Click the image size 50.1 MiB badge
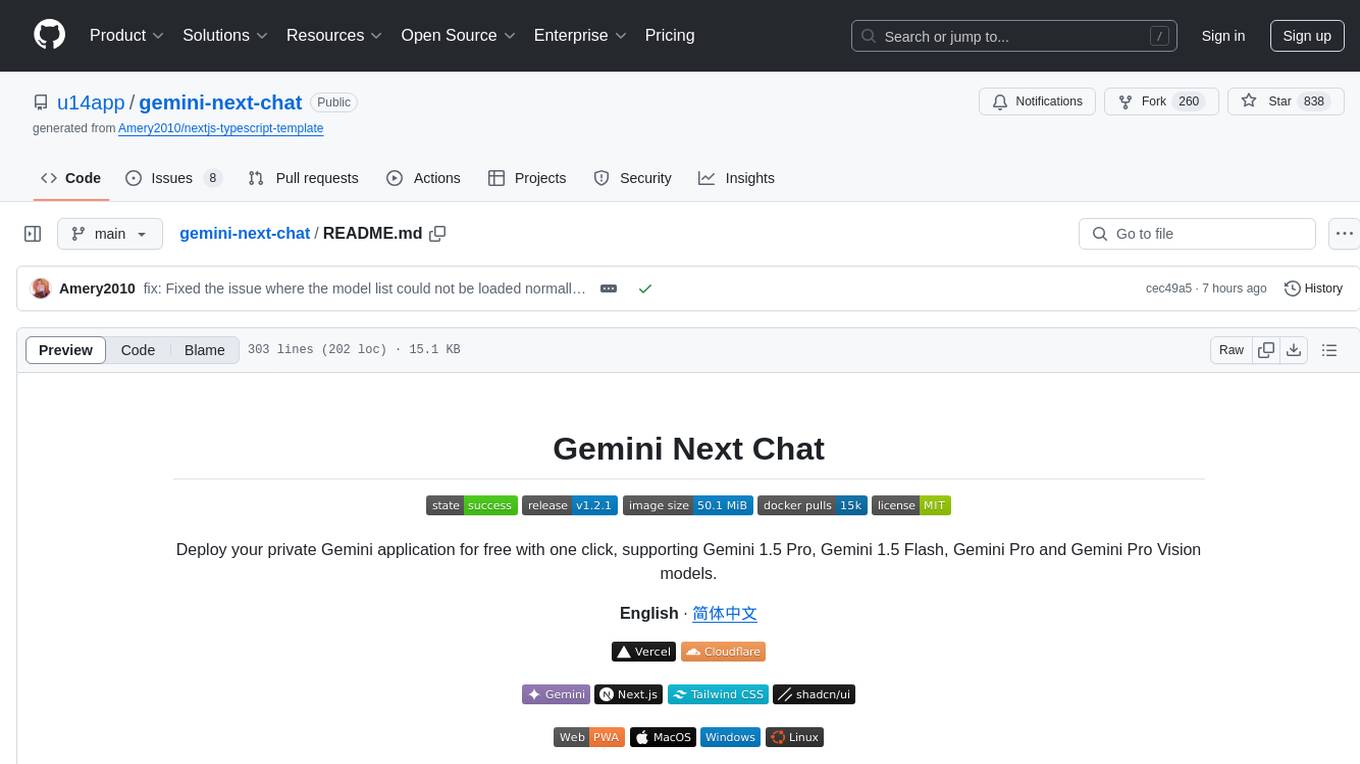Image resolution: width=1360 pixels, height=764 pixels. pos(688,505)
